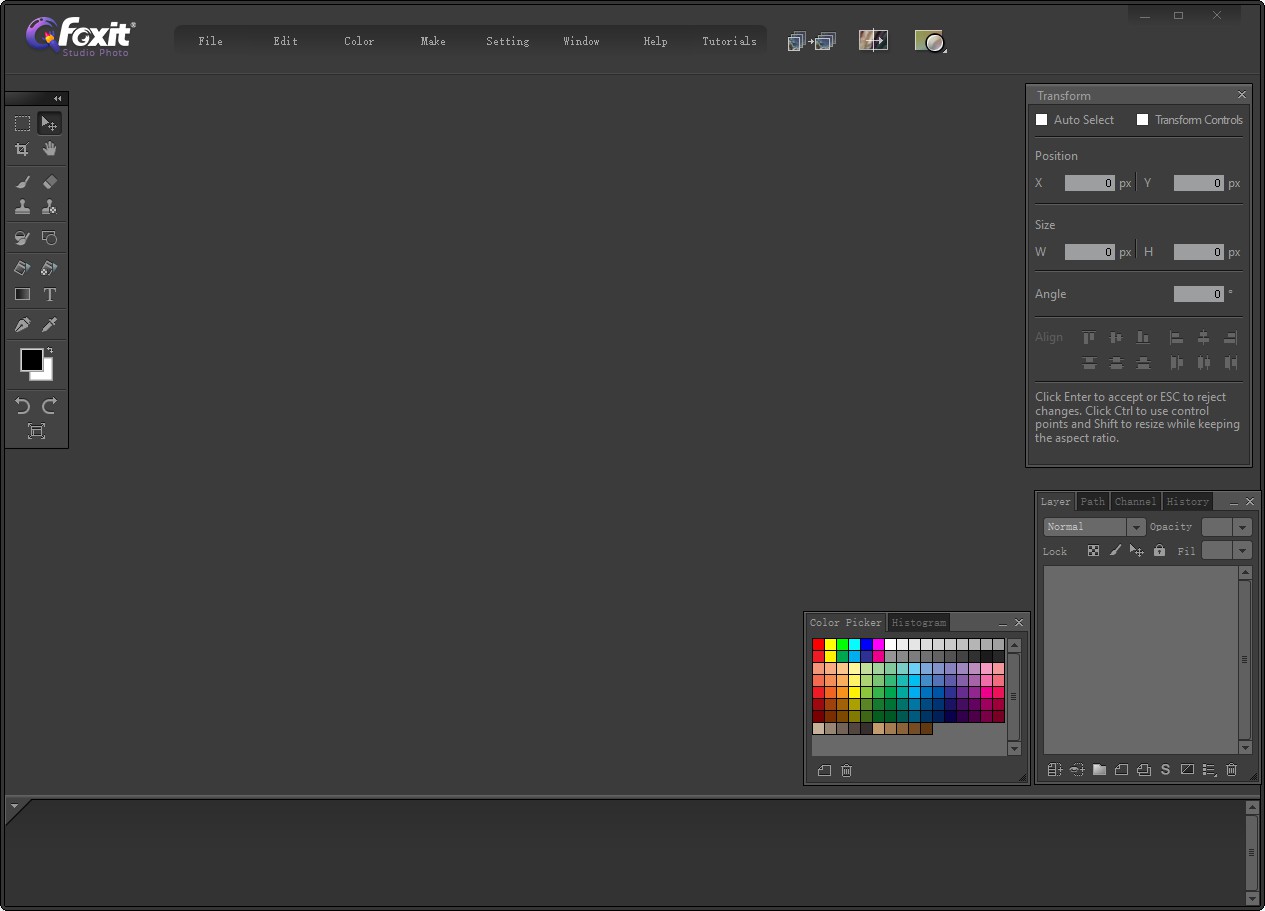Choose the Clone Stamp tool

coord(21,207)
